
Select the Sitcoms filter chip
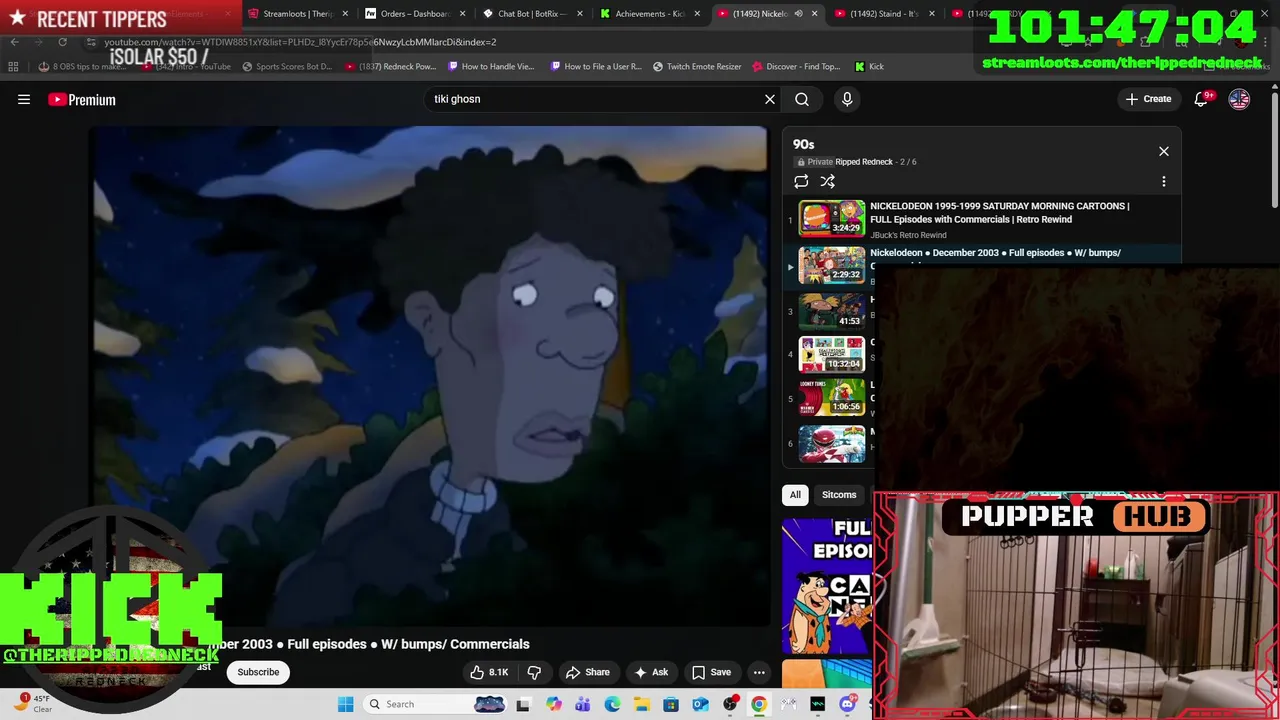839,494
